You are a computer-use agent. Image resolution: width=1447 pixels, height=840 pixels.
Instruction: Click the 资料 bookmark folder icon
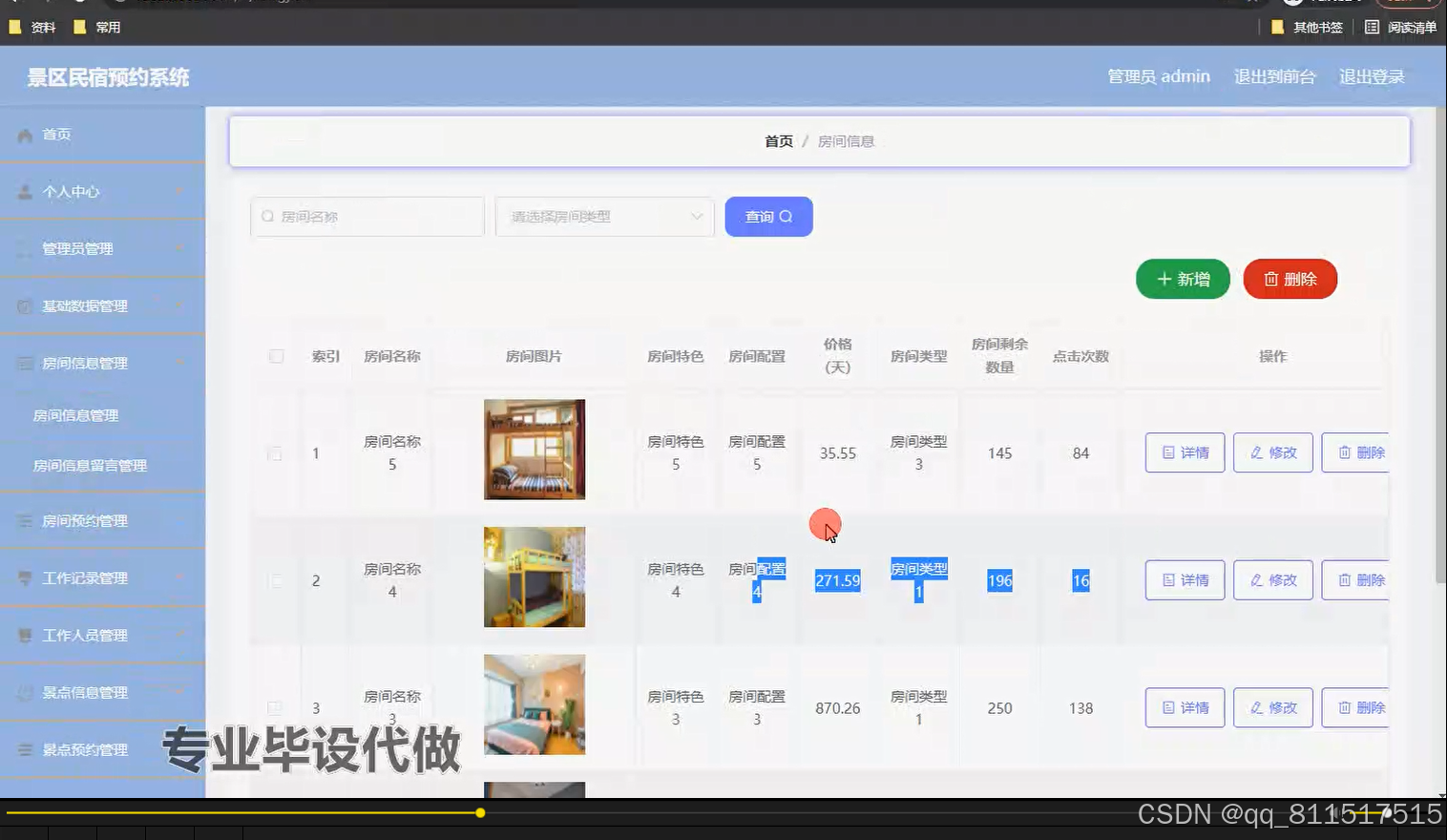click(x=14, y=27)
